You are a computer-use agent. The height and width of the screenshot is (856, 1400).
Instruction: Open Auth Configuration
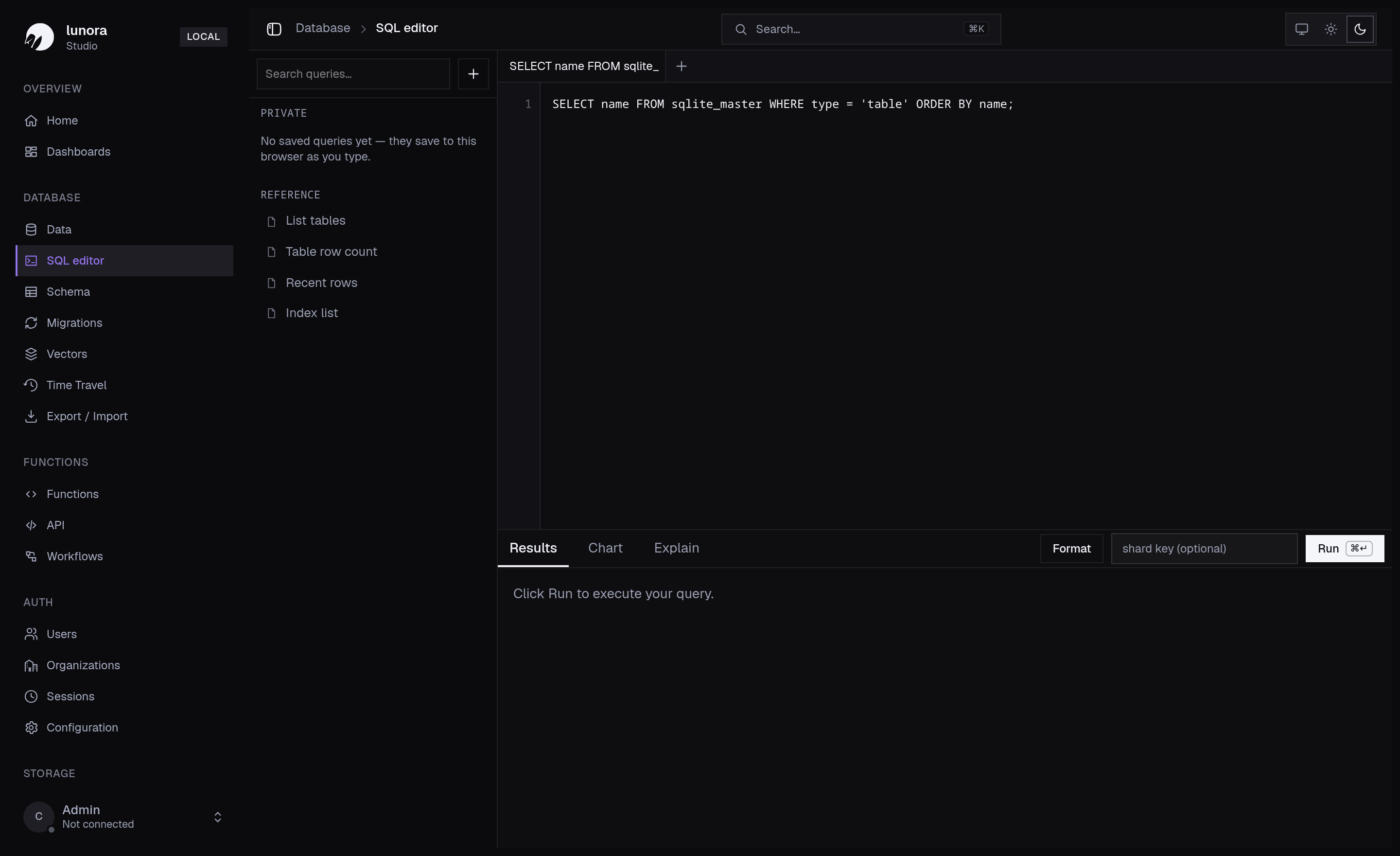click(x=124, y=728)
